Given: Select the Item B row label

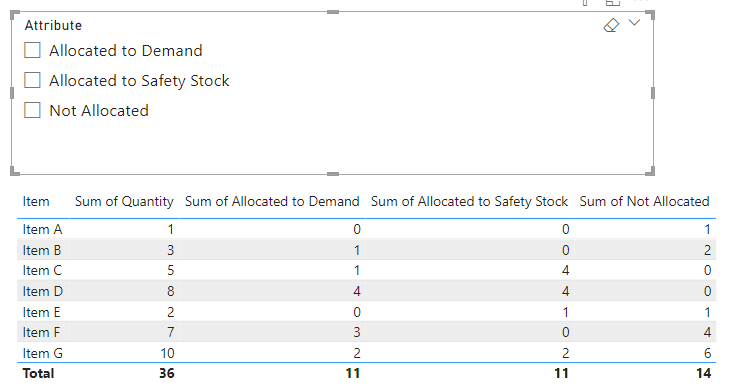Looking at the screenshot, I should pos(42,250).
